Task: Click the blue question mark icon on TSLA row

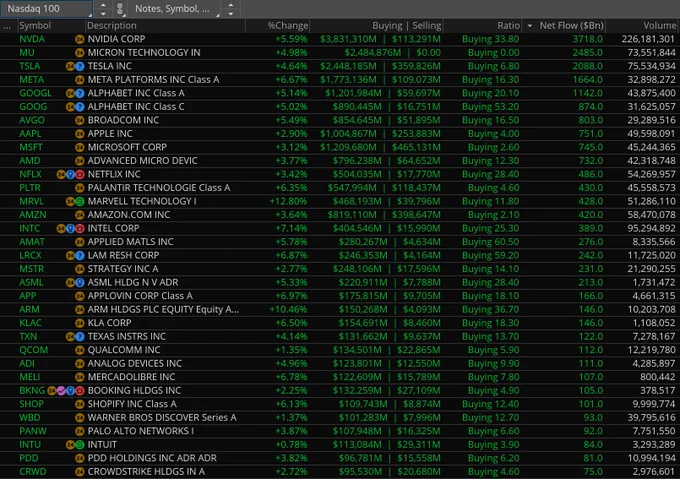Action: click(x=80, y=66)
